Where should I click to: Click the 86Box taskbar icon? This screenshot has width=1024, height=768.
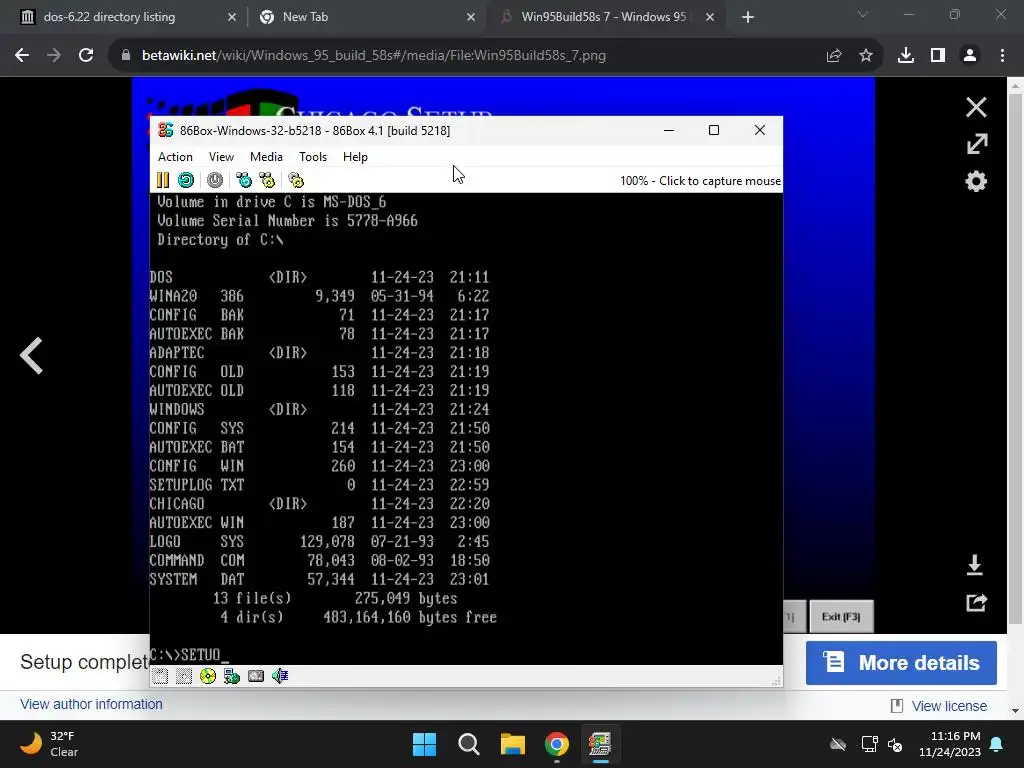tap(600, 744)
